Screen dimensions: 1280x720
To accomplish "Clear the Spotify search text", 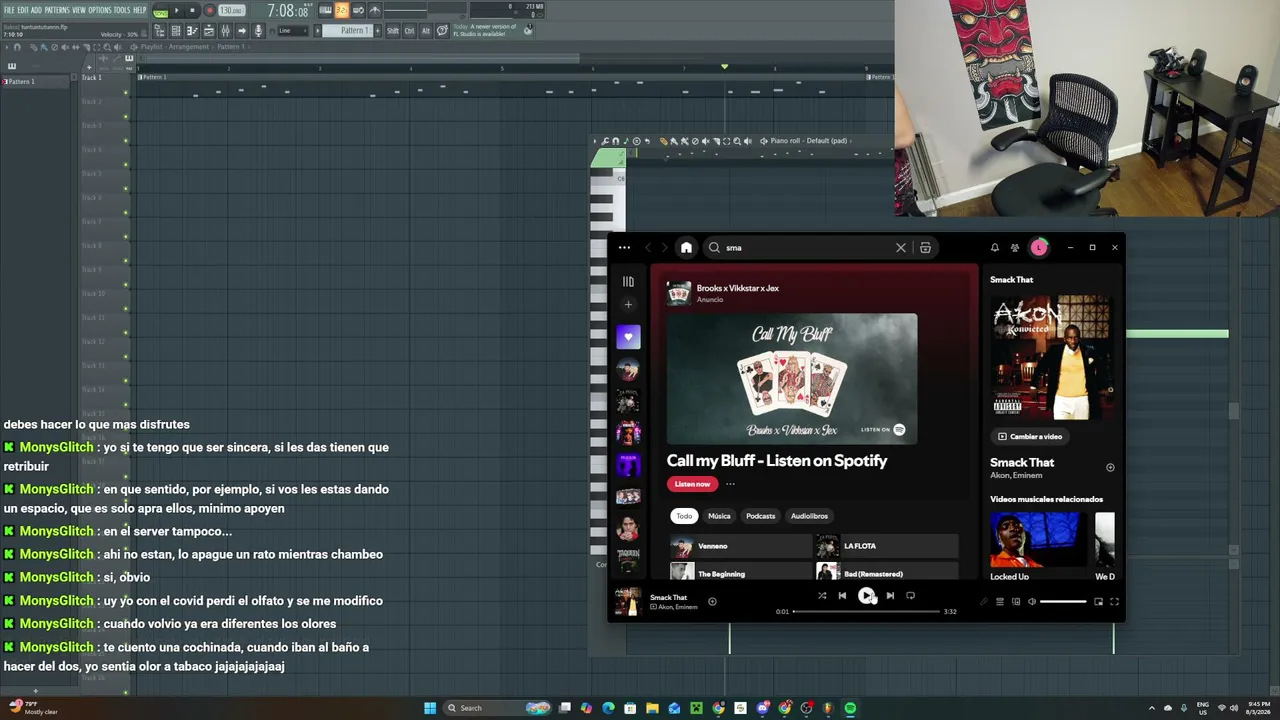I will [x=901, y=248].
